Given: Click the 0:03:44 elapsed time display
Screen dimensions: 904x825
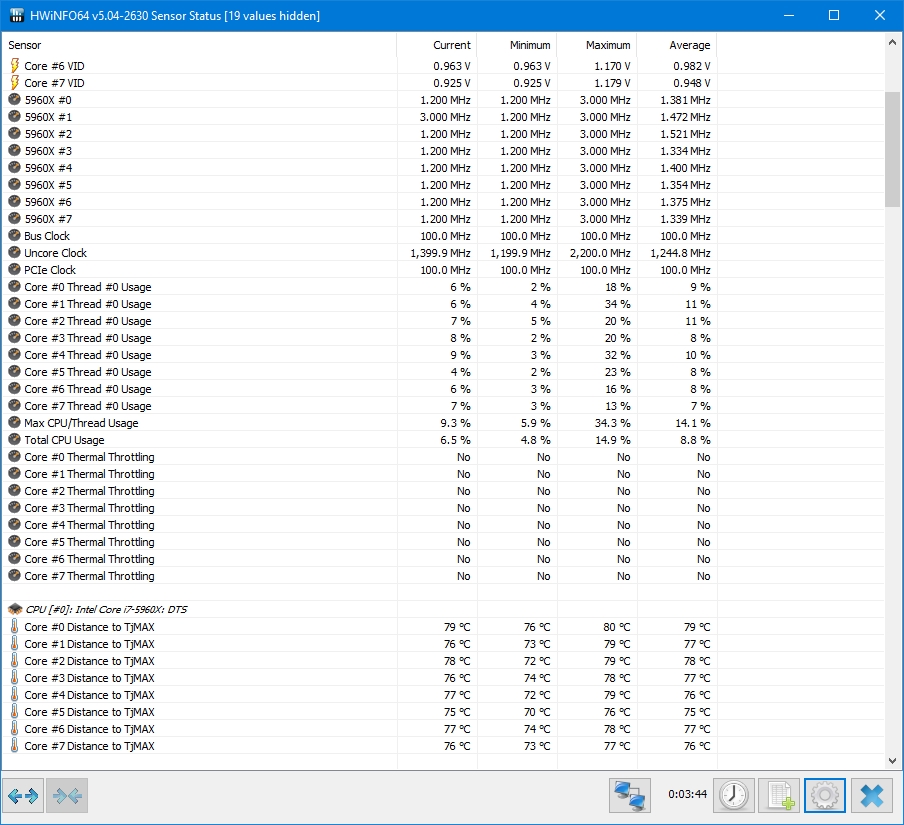Looking at the screenshot, I should (x=687, y=794).
